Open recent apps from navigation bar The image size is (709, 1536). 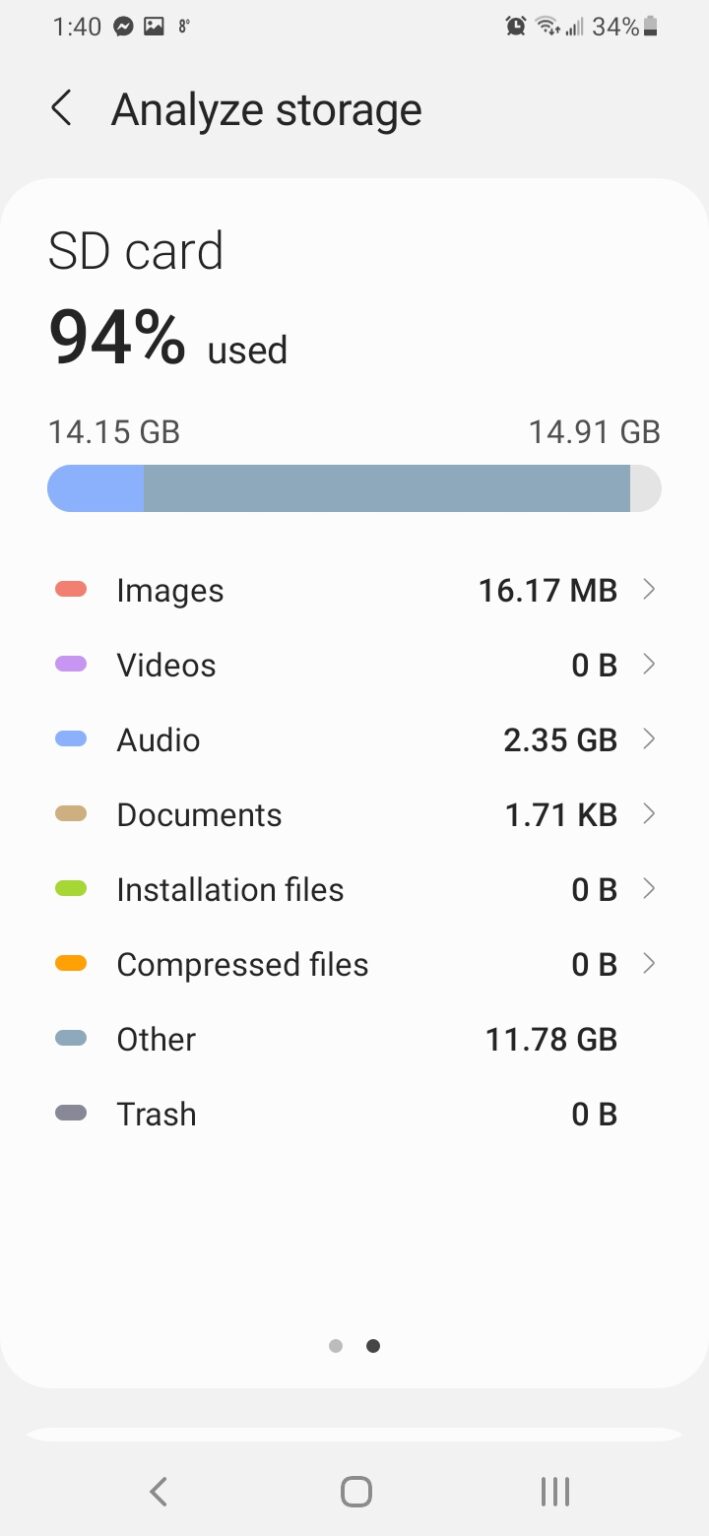pos(554,1491)
